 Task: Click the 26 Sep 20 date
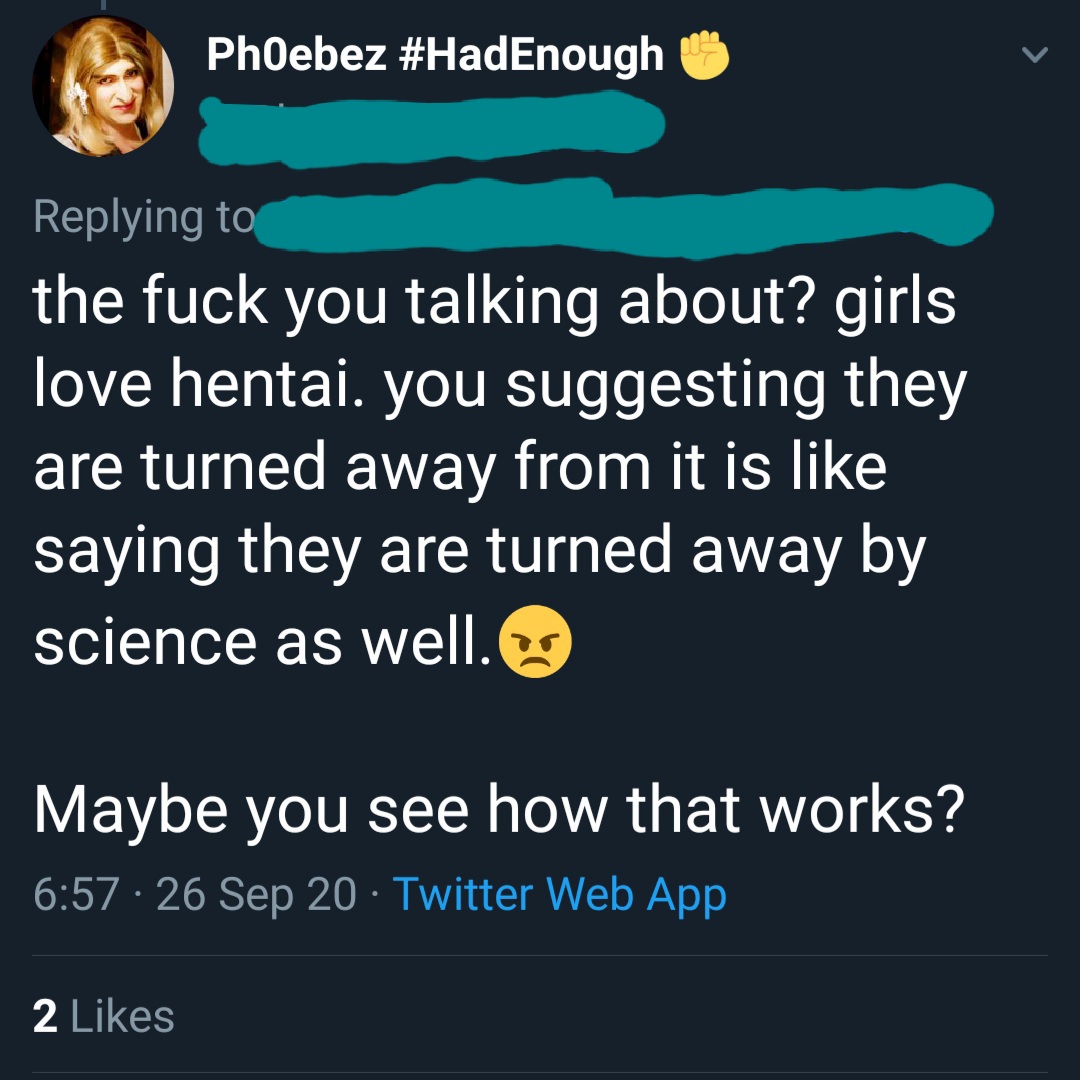click(256, 894)
